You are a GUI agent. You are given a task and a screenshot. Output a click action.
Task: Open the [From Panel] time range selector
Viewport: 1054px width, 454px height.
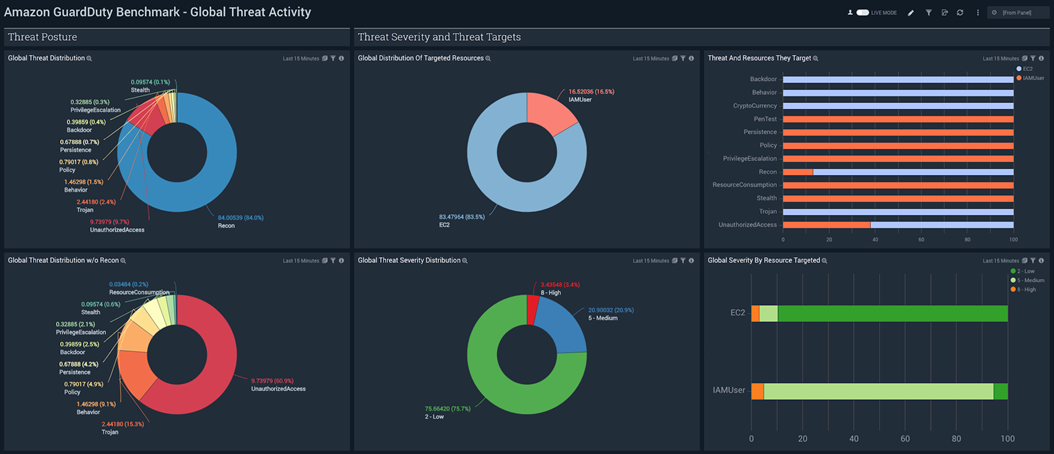click(1019, 13)
